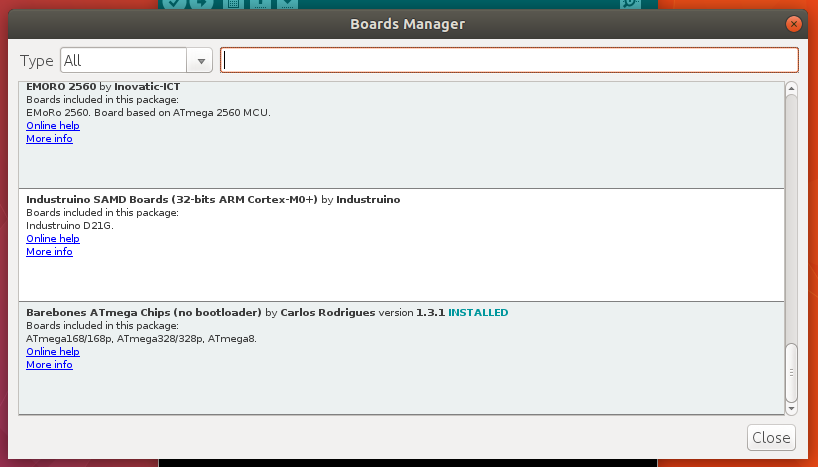Viewport: 818px width, 467px height.
Task: Open Online help for Barebones ATmega Chips
Action: click(53, 352)
